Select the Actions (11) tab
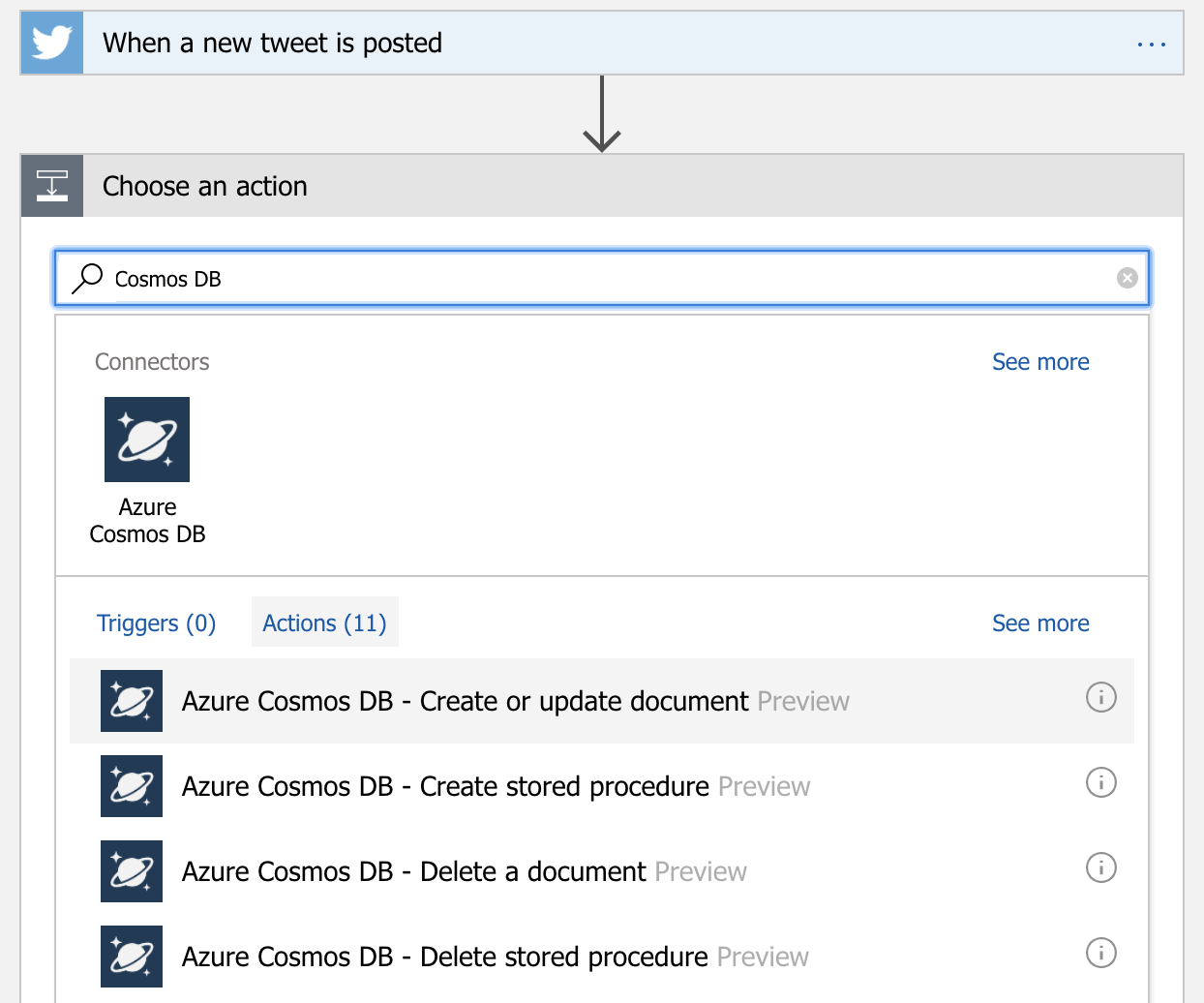 pyautogui.click(x=324, y=623)
